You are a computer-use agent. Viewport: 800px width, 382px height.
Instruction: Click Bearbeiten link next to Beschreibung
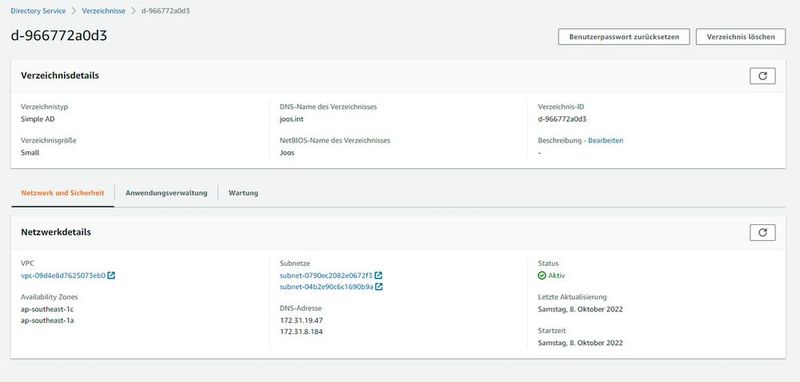606,140
